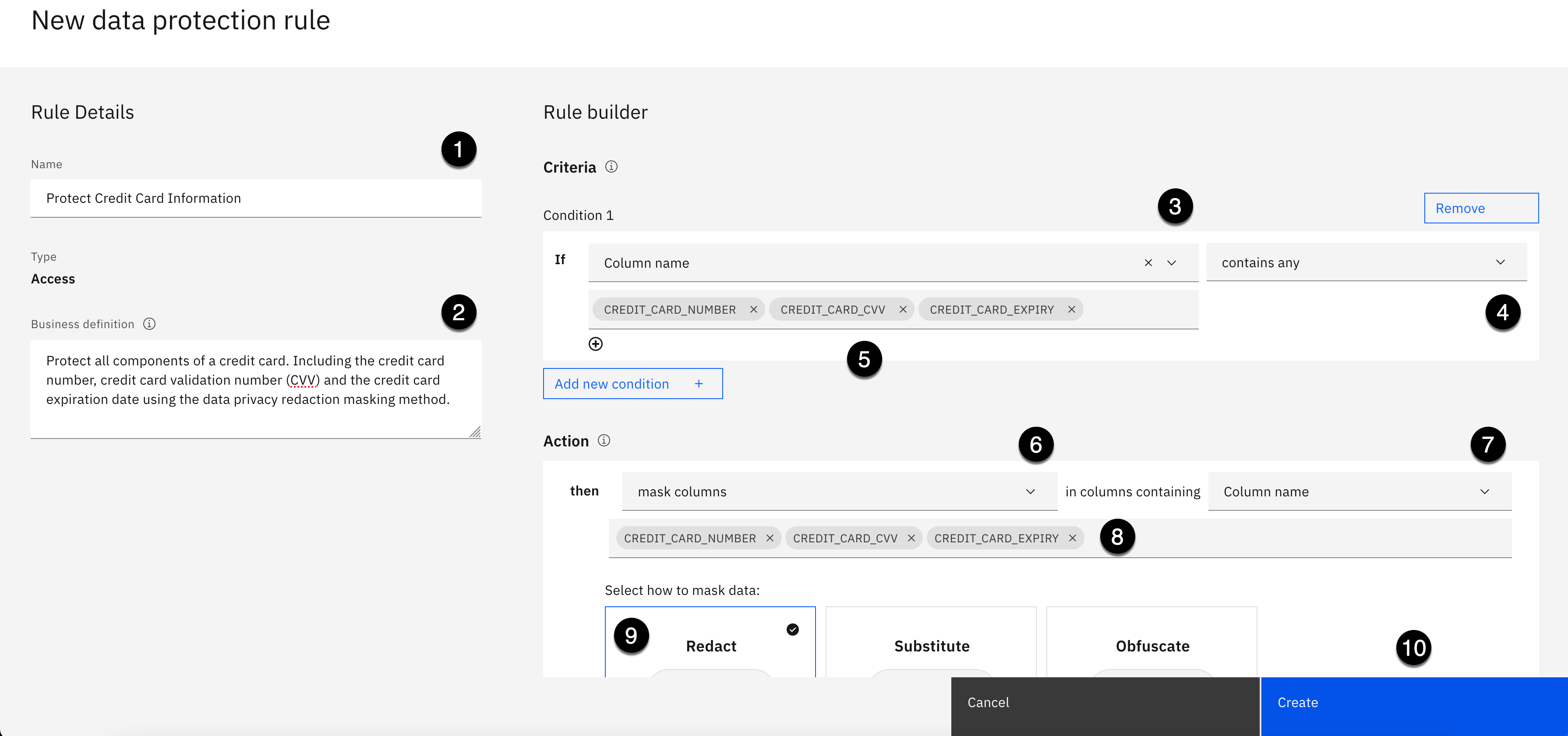1568x736 pixels.
Task: Click the circled plus icon under condition tags
Action: coord(595,344)
